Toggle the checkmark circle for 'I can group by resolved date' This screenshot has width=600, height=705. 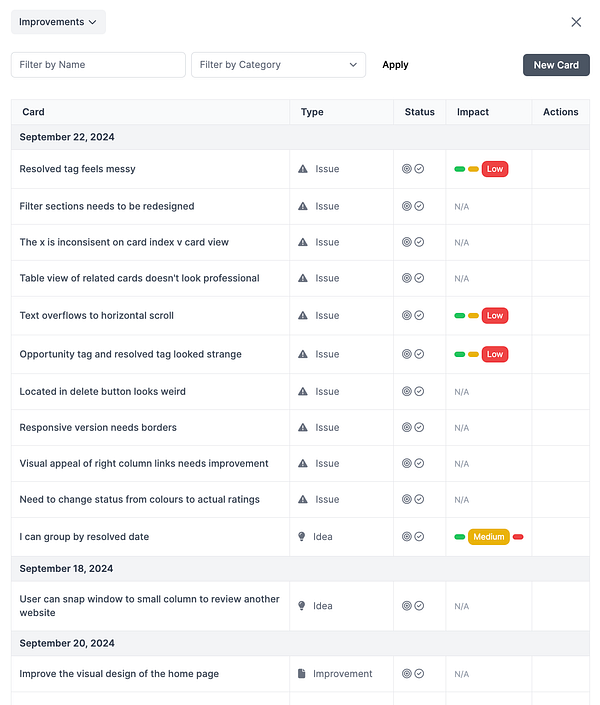[x=419, y=537]
